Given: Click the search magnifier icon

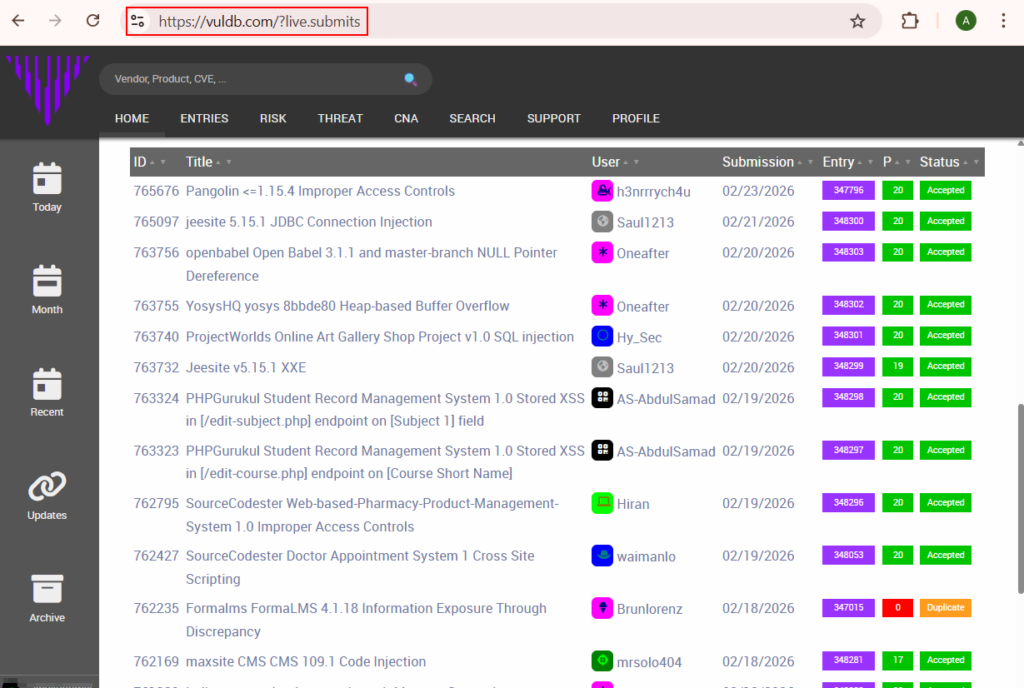Looking at the screenshot, I should coord(410,78).
